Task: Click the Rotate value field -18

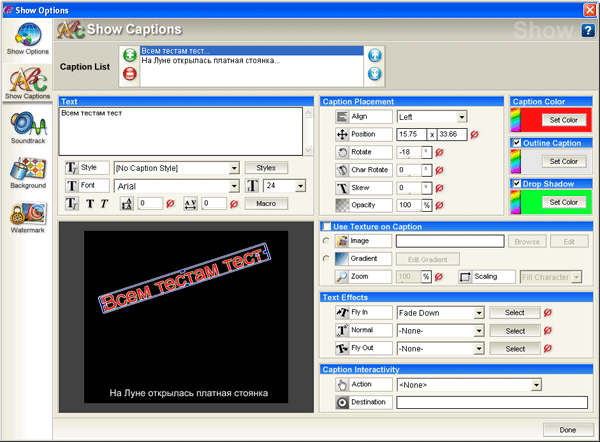Action: click(x=409, y=152)
